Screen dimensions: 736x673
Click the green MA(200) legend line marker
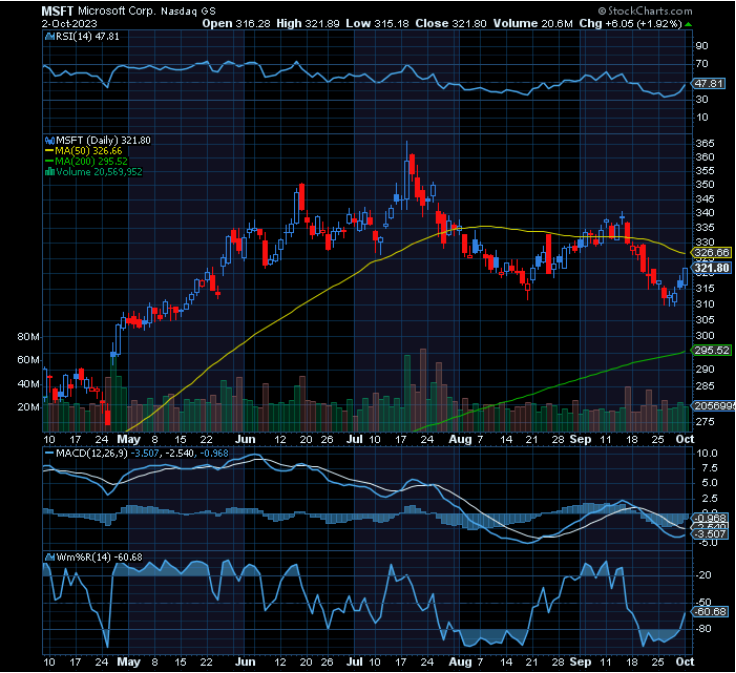click(49, 161)
